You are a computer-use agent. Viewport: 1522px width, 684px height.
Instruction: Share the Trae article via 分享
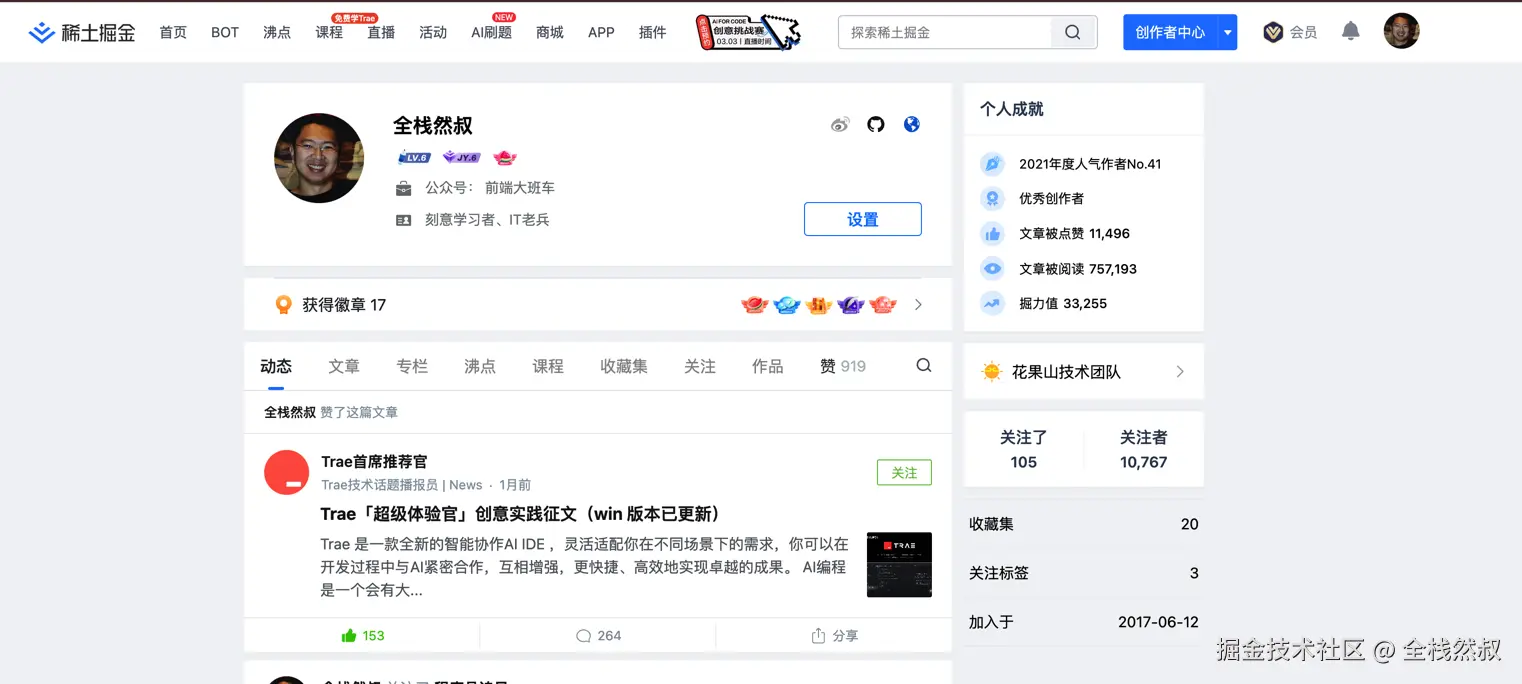(834, 636)
